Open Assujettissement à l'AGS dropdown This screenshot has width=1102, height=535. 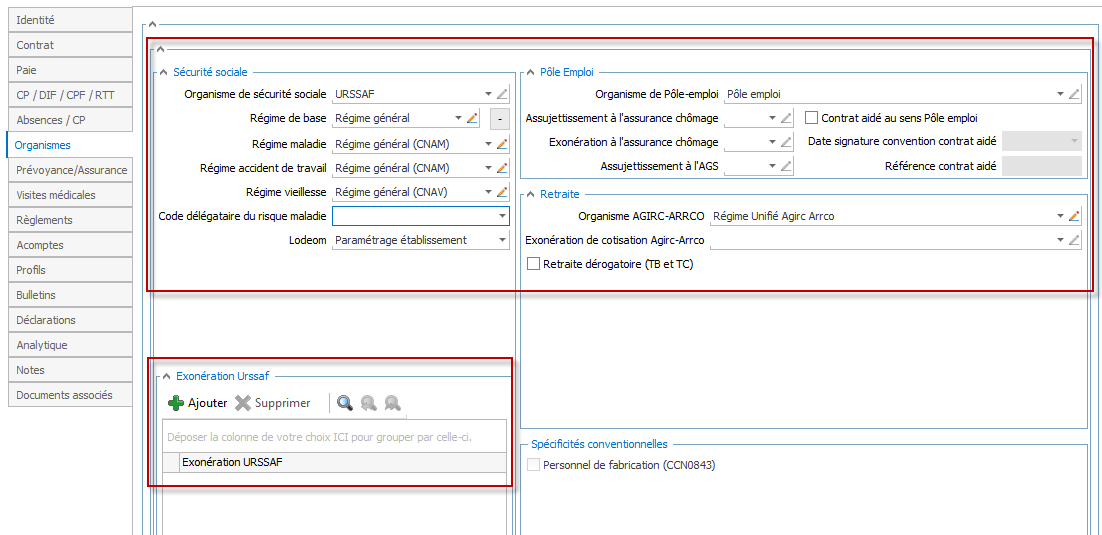click(x=772, y=167)
